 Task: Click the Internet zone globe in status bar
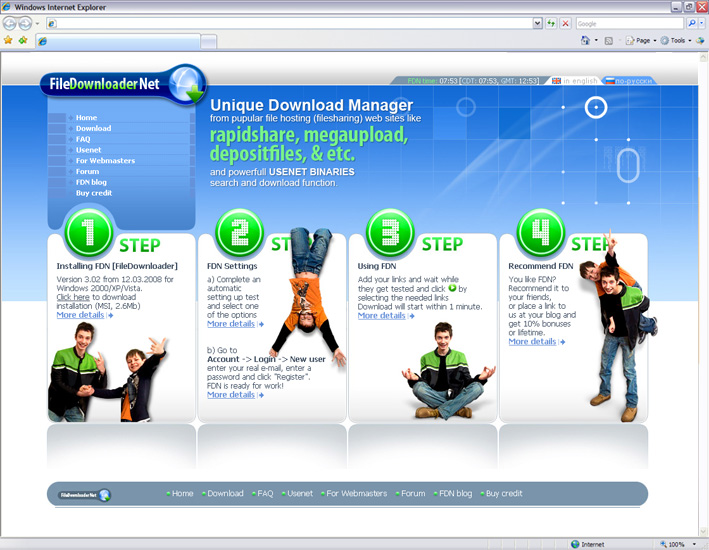[575, 544]
